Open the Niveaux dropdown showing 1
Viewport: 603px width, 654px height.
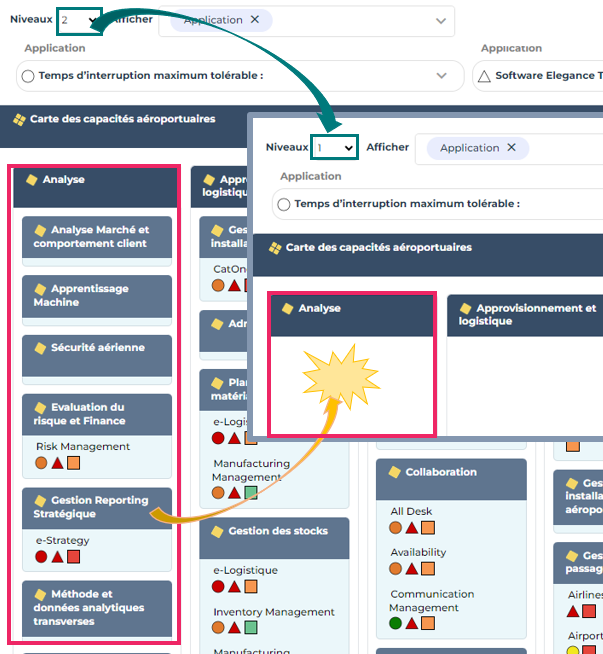pos(334,147)
